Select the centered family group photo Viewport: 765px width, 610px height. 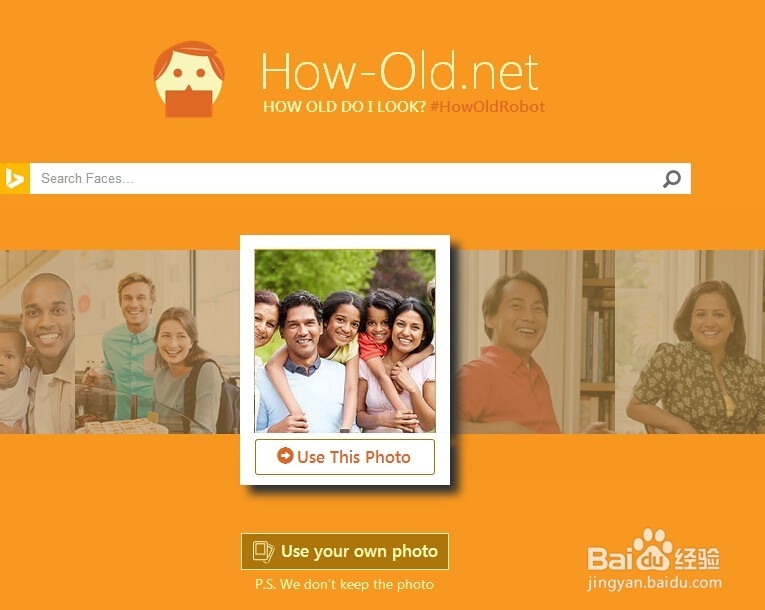coord(345,341)
